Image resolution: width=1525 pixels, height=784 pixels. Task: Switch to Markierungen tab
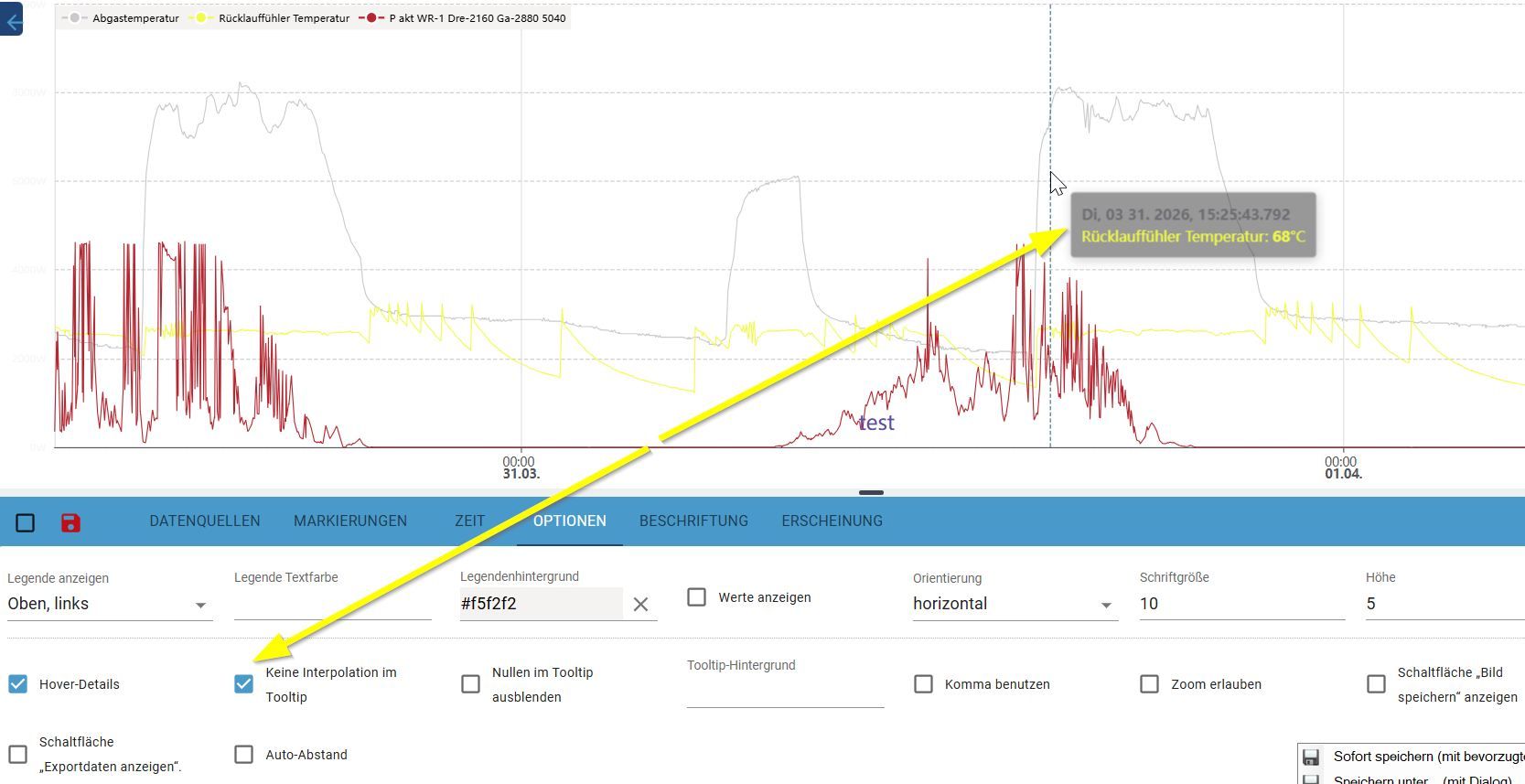[350, 521]
